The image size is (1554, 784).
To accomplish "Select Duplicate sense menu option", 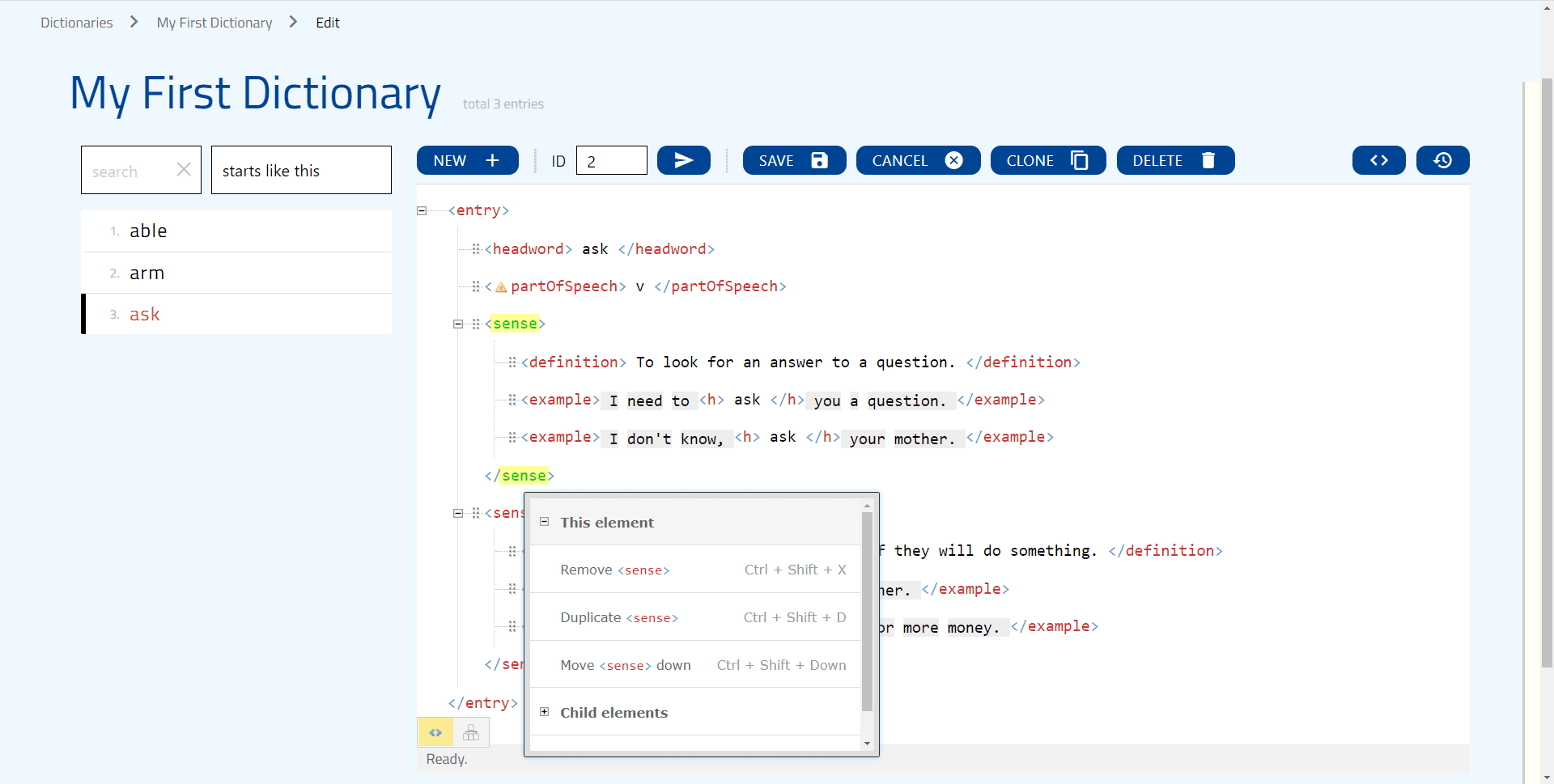I will [618, 617].
